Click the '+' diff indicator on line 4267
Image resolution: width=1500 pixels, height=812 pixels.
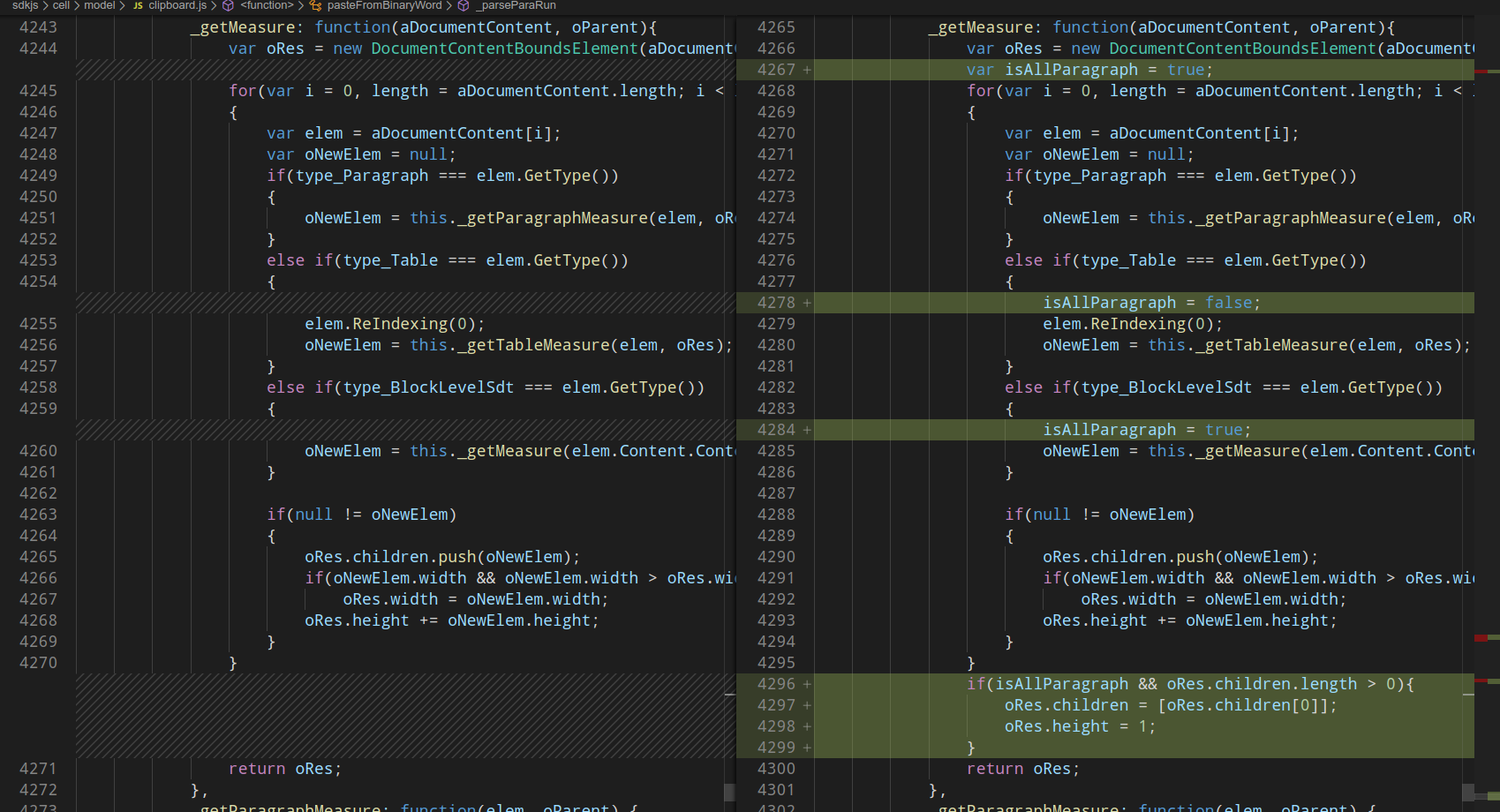click(x=808, y=69)
